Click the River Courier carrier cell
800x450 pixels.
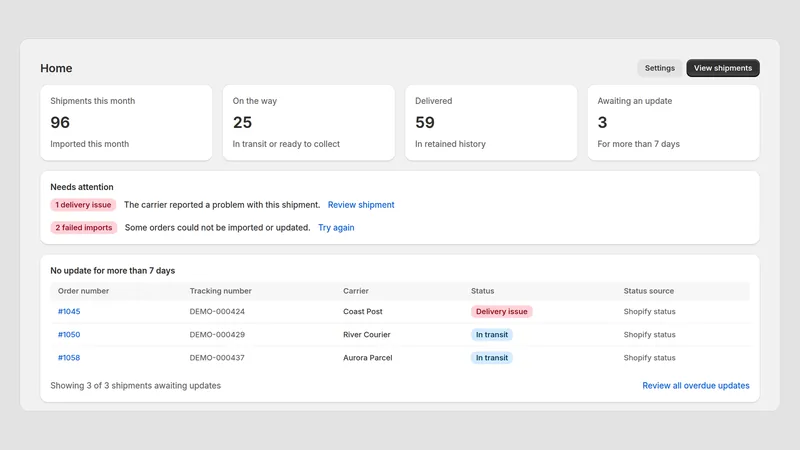(366, 335)
